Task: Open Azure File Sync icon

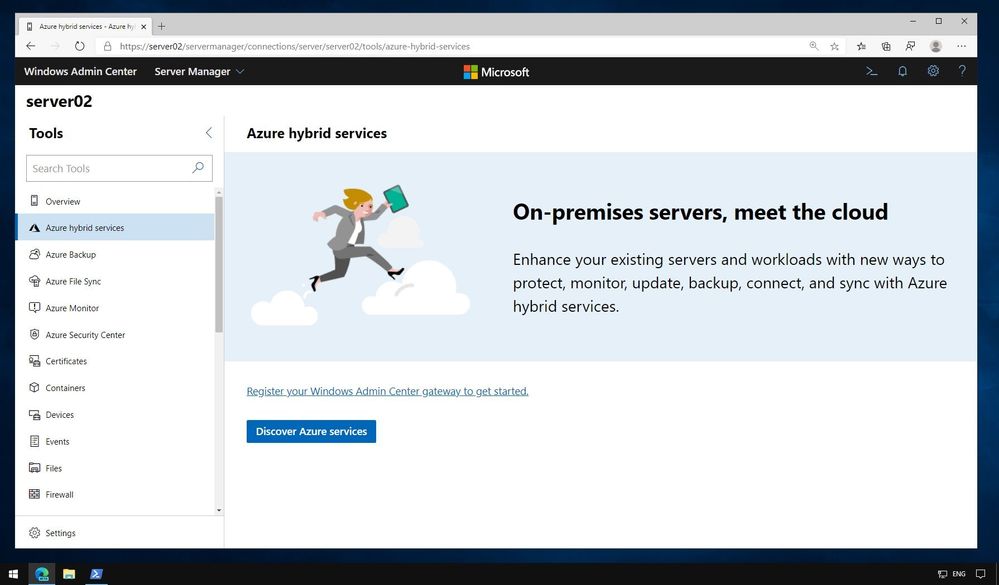Action: tap(34, 281)
